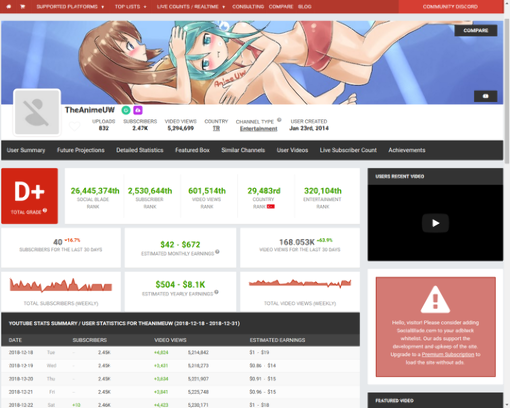Open the Entertainment channel type link
This screenshot has height=408, width=510.
click(259, 129)
